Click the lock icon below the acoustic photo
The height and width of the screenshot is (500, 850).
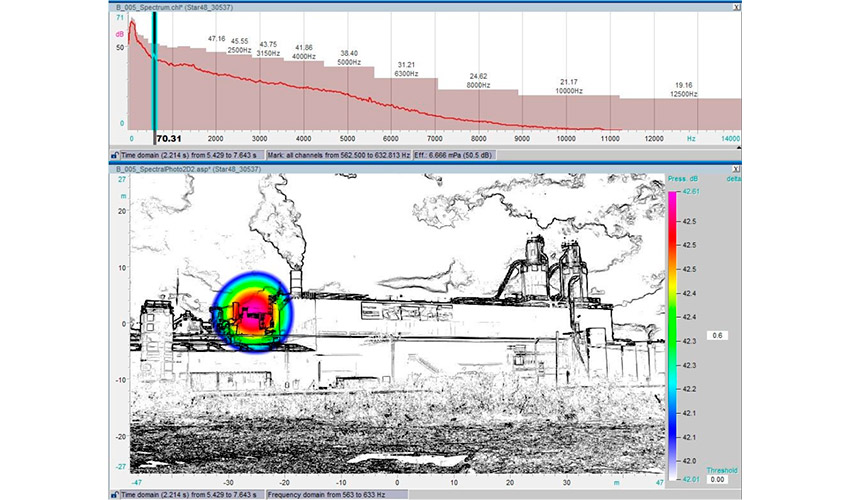[x=115, y=495]
